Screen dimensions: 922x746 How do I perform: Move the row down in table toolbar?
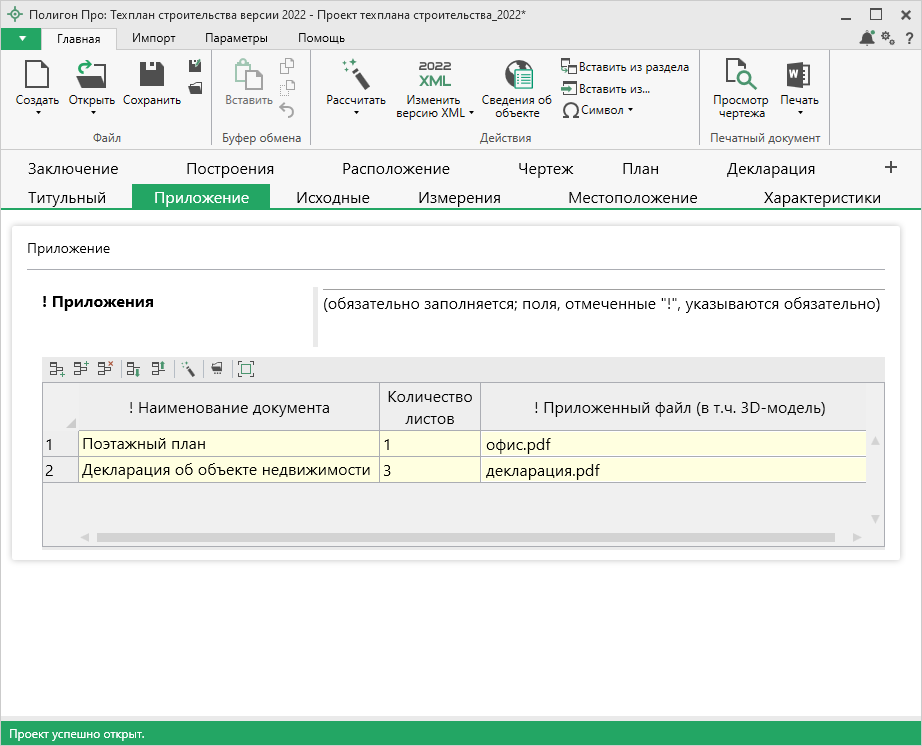[x=134, y=369]
